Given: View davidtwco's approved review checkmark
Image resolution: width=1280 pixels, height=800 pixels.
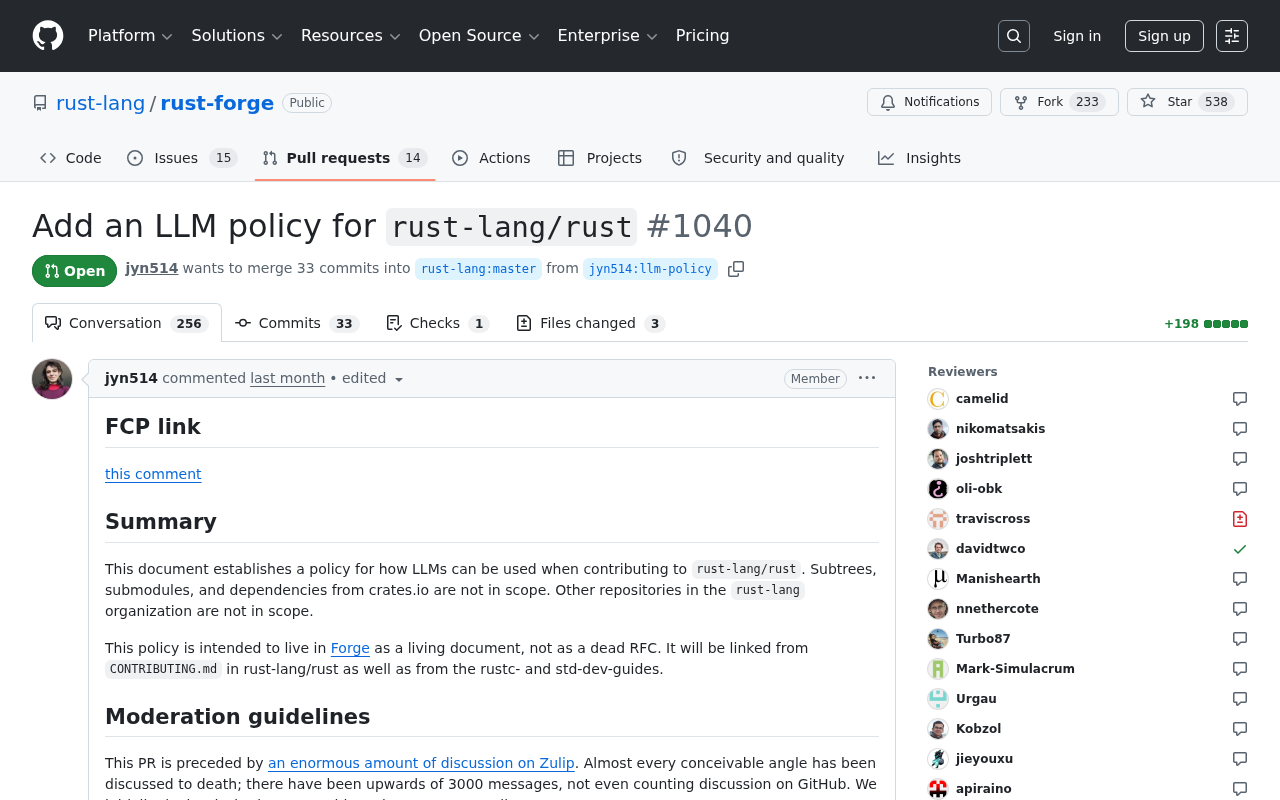Looking at the screenshot, I should (x=1240, y=549).
